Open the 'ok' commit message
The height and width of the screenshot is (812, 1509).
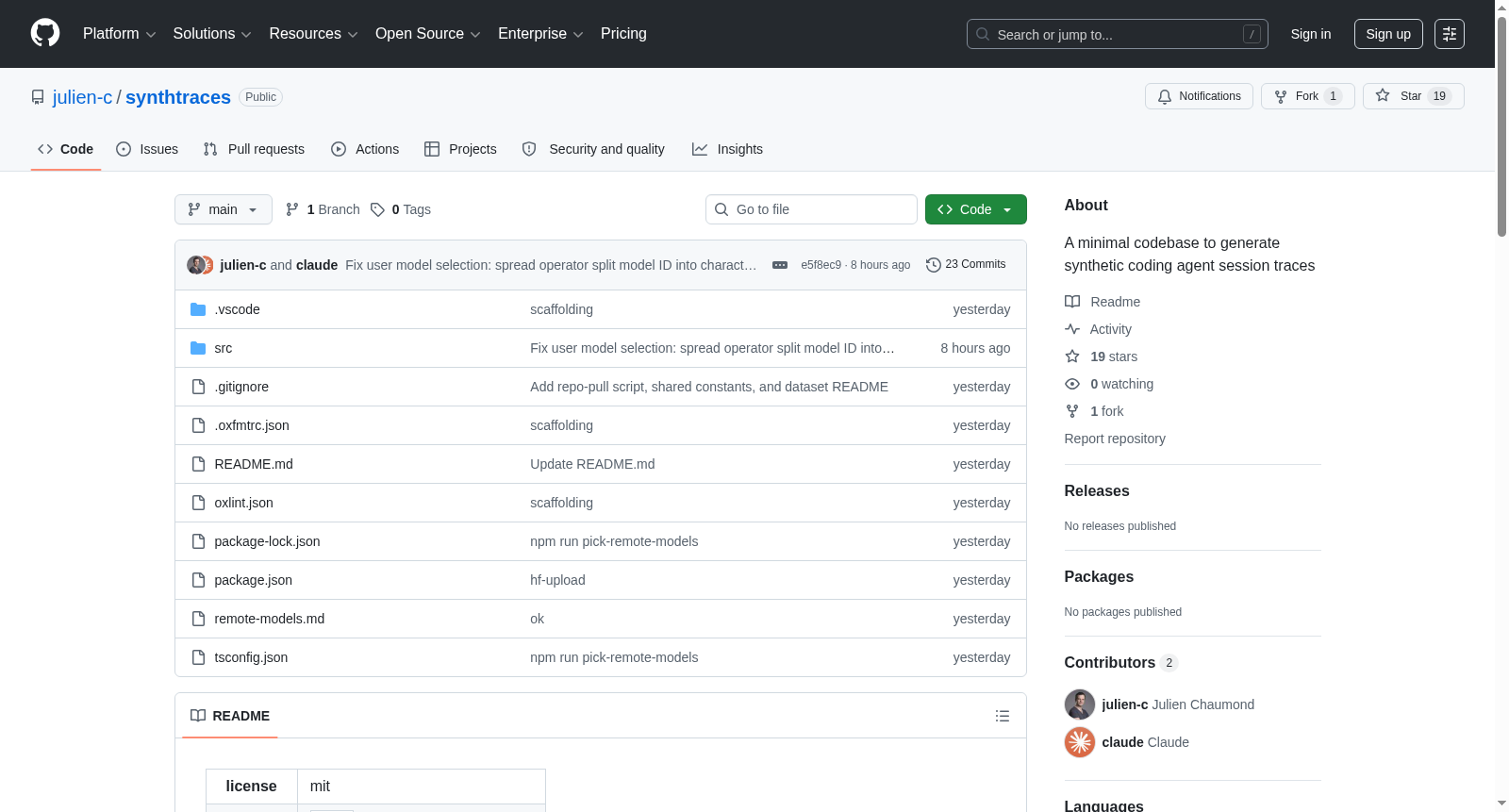[538, 619]
